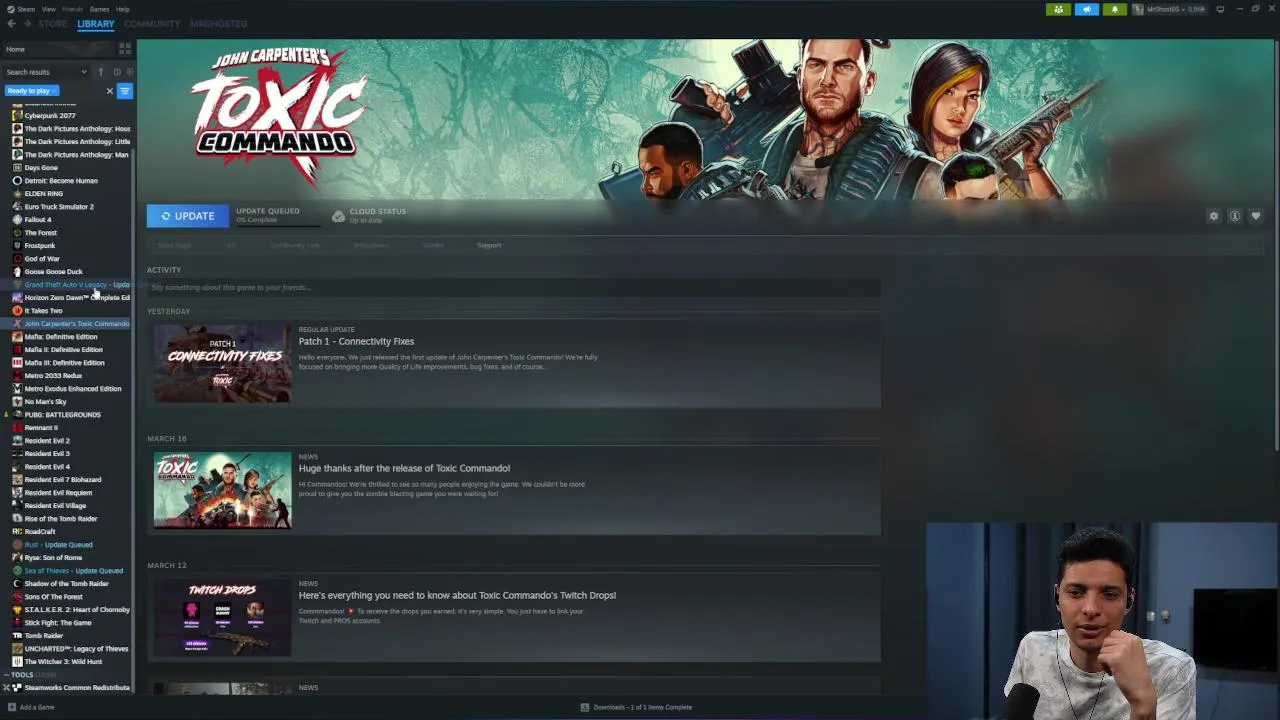Image resolution: width=1280 pixels, height=720 pixels.
Task: Expand the Search results dropdown
Action: click(46, 72)
